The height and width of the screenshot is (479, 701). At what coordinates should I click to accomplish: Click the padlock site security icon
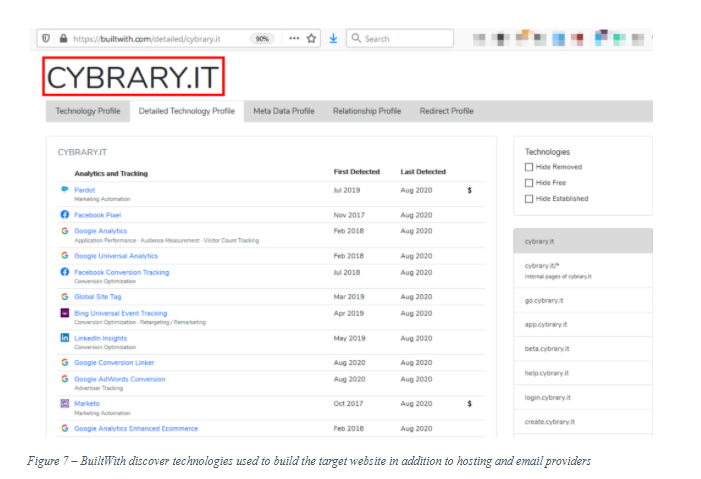[x=63, y=38]
